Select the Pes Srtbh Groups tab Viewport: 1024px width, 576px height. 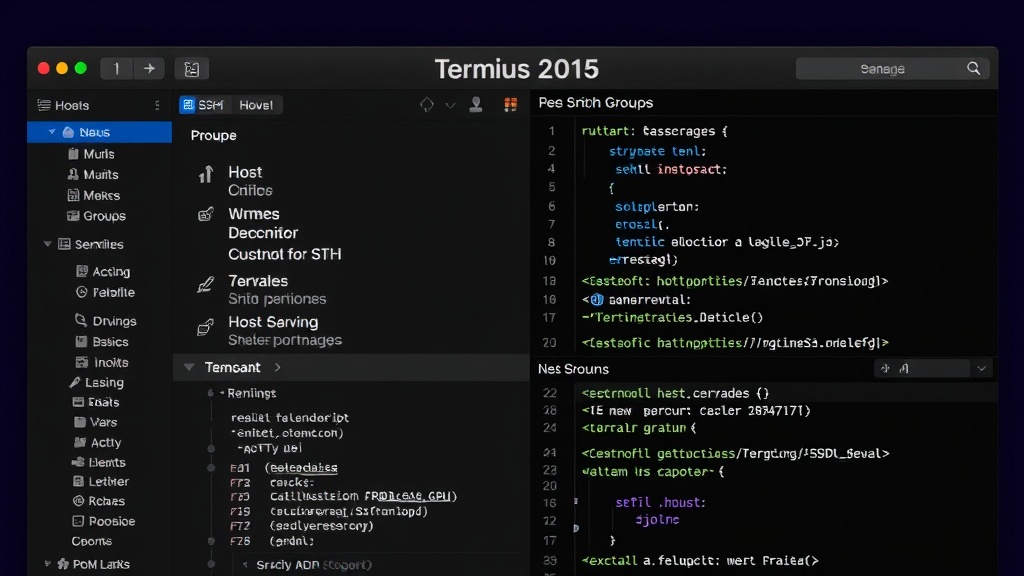click(x=595, y=103)
